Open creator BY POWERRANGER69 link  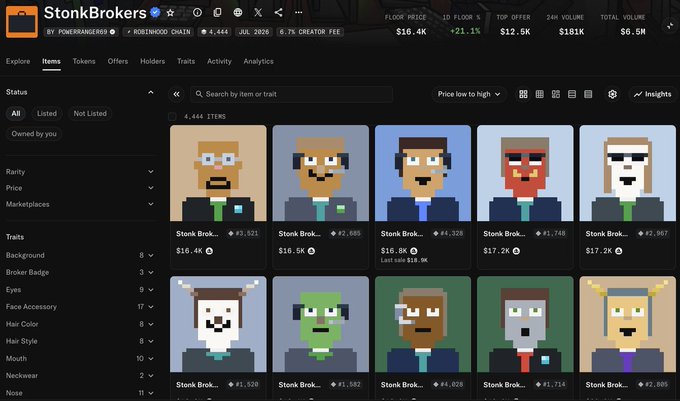click(x=81, y=32)
